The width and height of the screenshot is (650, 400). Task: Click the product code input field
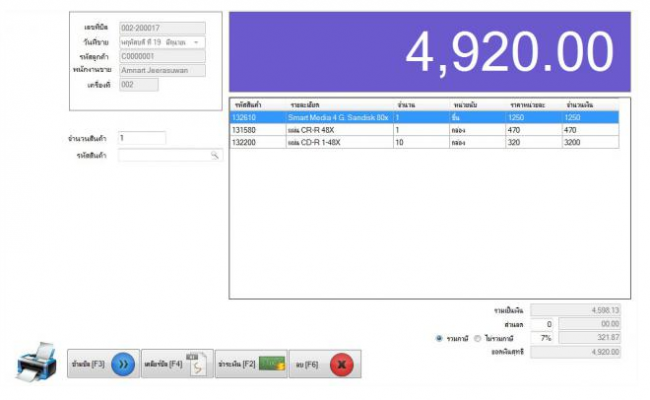[x=170, y=155]
